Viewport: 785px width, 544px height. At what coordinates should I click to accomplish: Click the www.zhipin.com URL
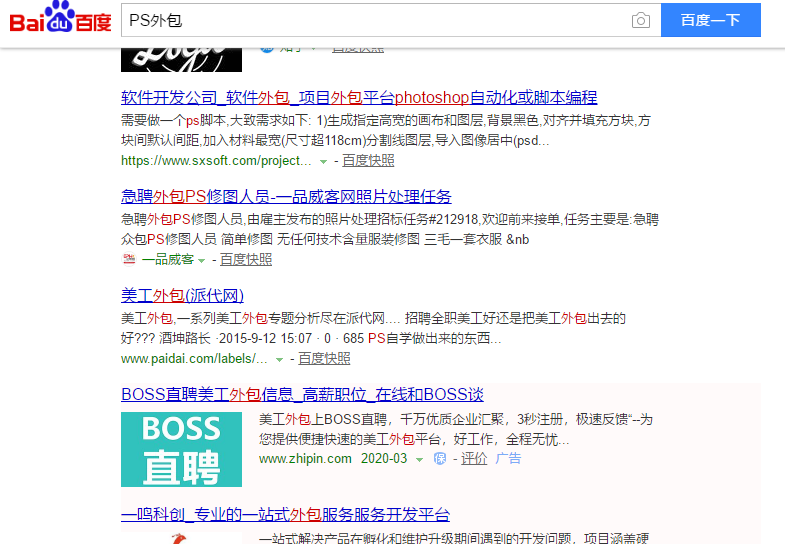pos(305,458)
